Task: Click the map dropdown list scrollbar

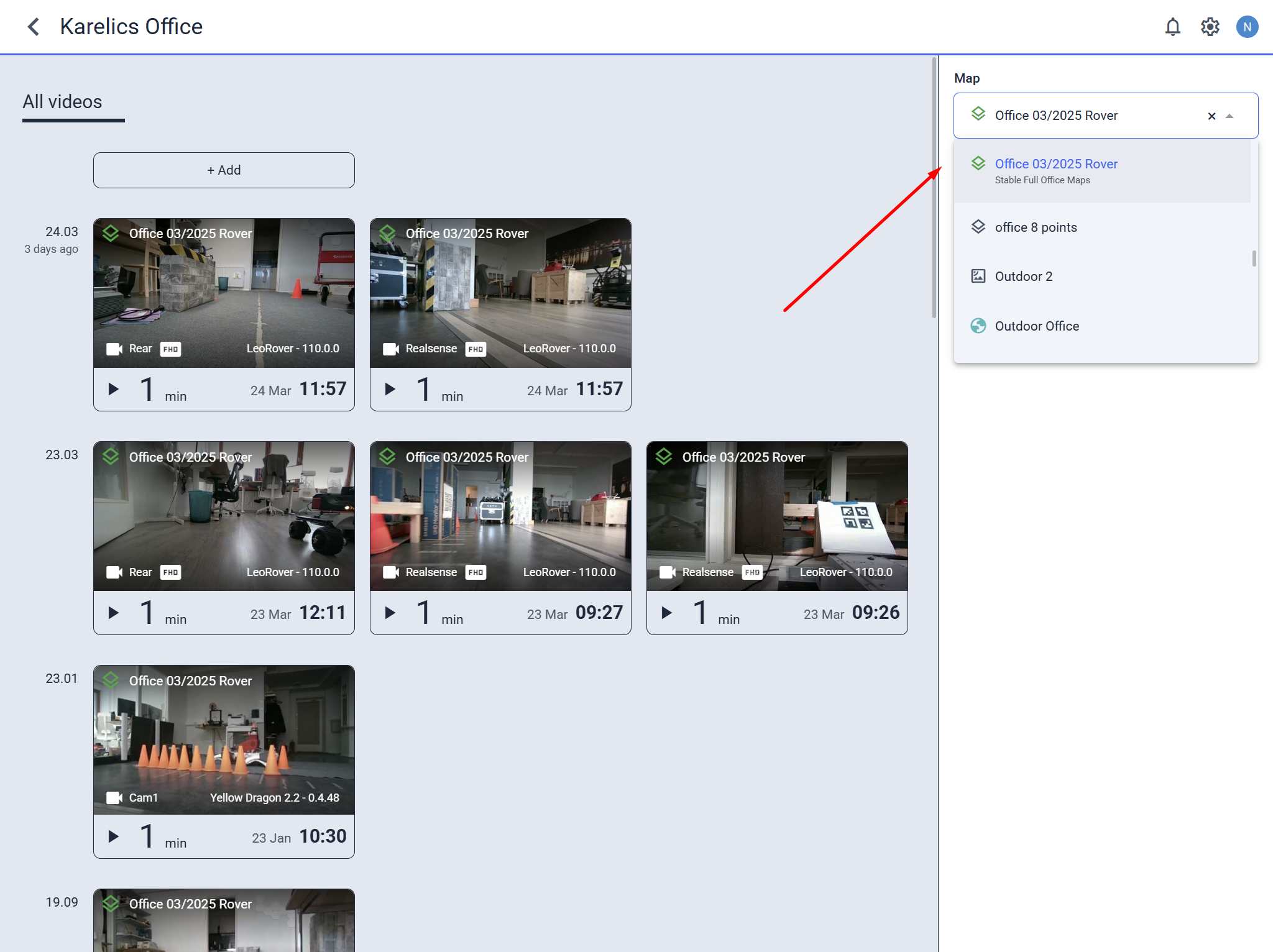Action: [x=1254, y=259]
